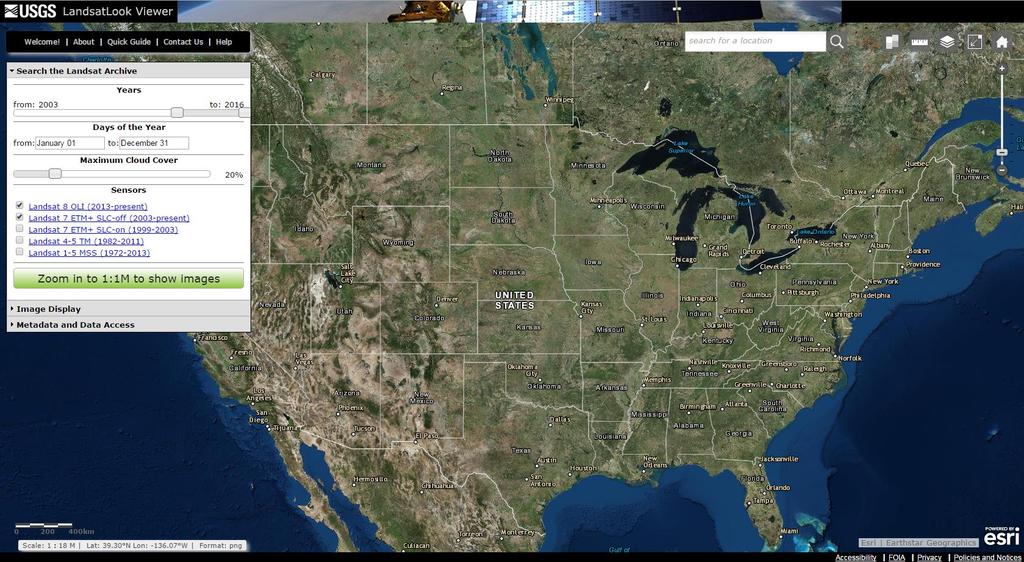Click the Years to-2016 slider handle
This screenshot has width=1024, height=562.
point(244,113)
